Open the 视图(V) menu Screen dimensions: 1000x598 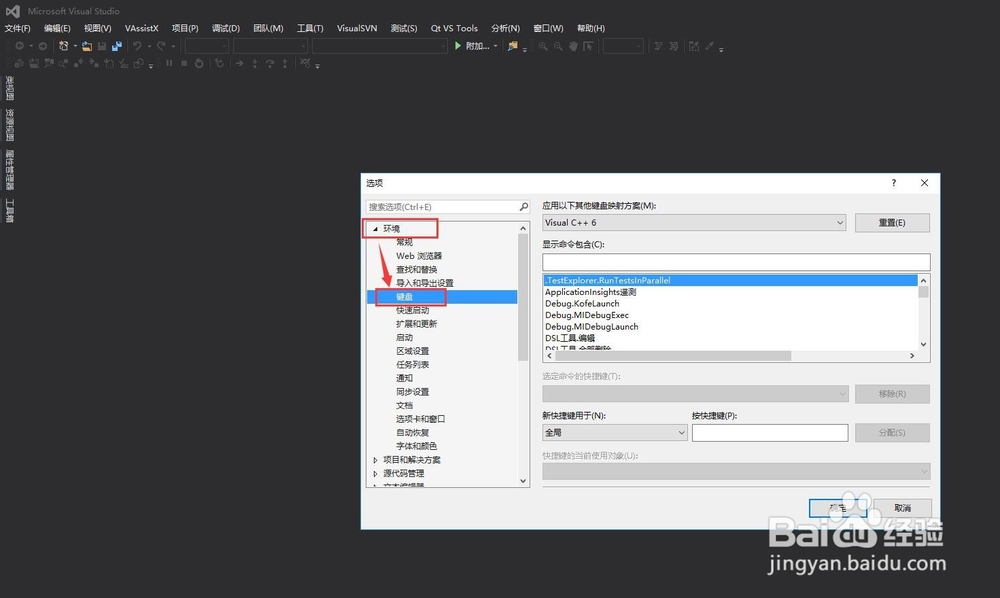click(98, 28)
